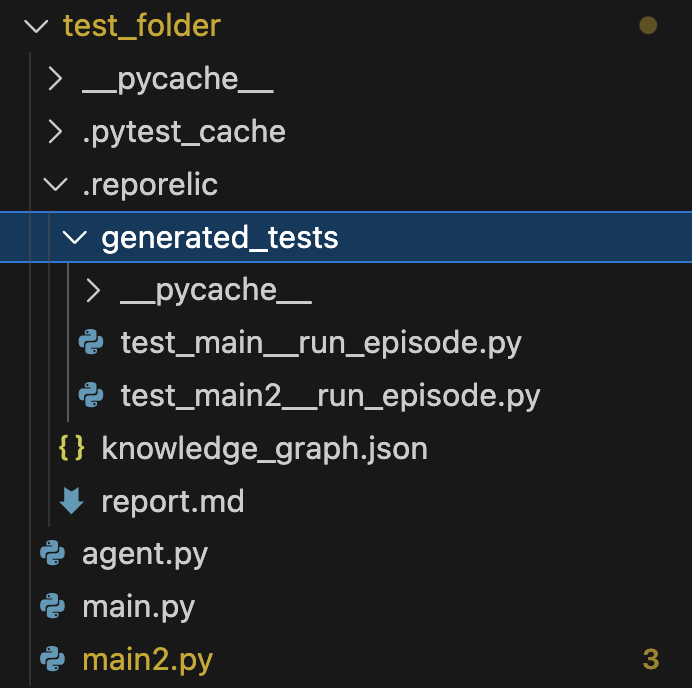Collapse the generated_tests folder chevron

point(75,237)
